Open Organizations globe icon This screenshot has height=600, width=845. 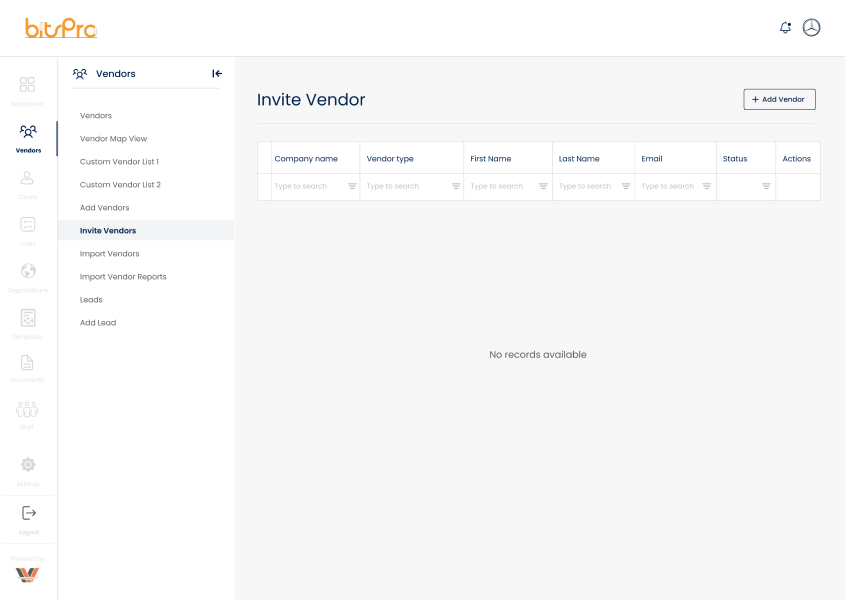pos(28,271)
